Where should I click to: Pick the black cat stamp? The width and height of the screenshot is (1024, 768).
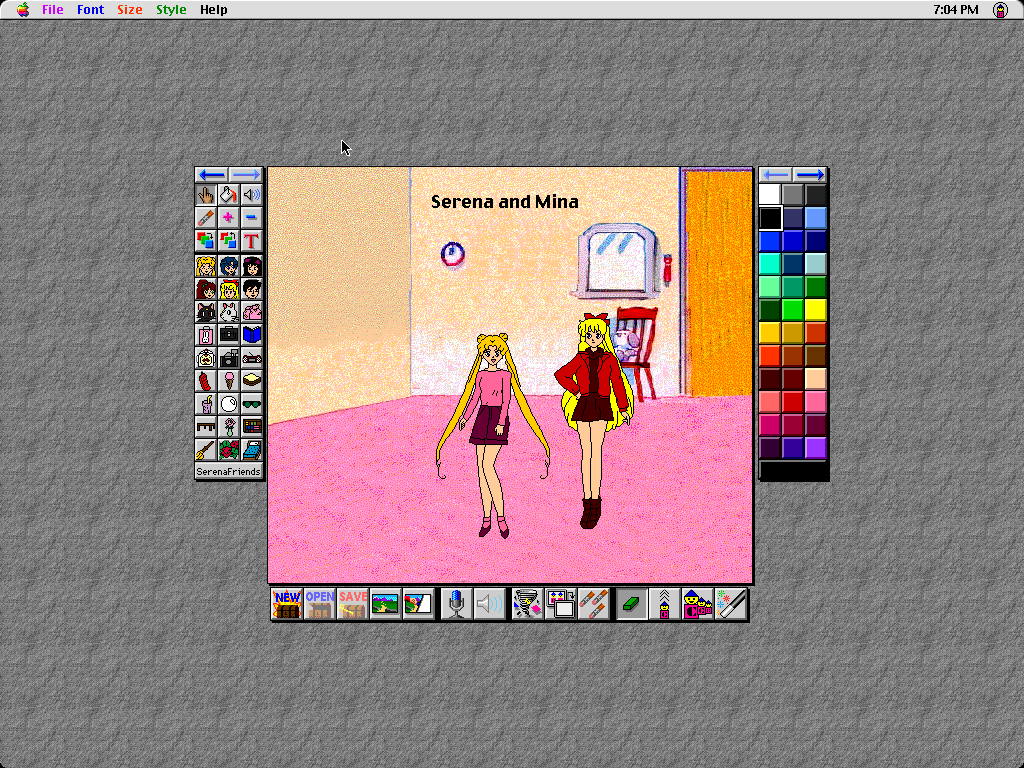(x=206, y=312)
